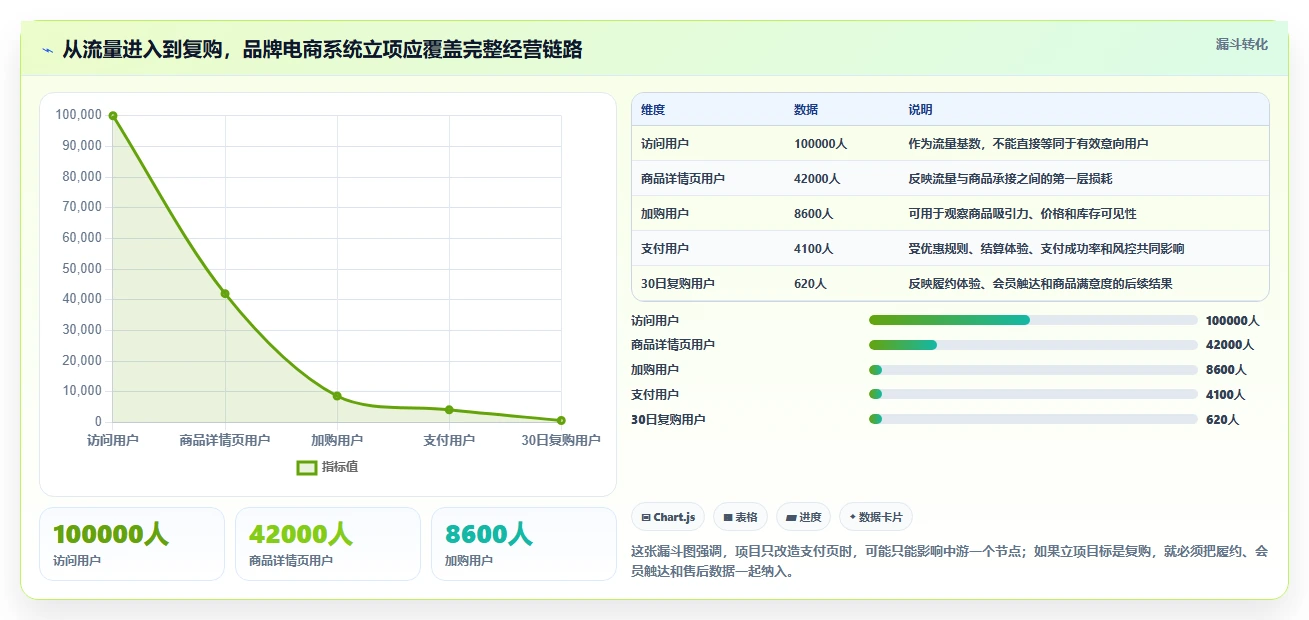Click the Chart.js tag
Image resolution: width=1309 pixels, height=620 pixels.
668,517
